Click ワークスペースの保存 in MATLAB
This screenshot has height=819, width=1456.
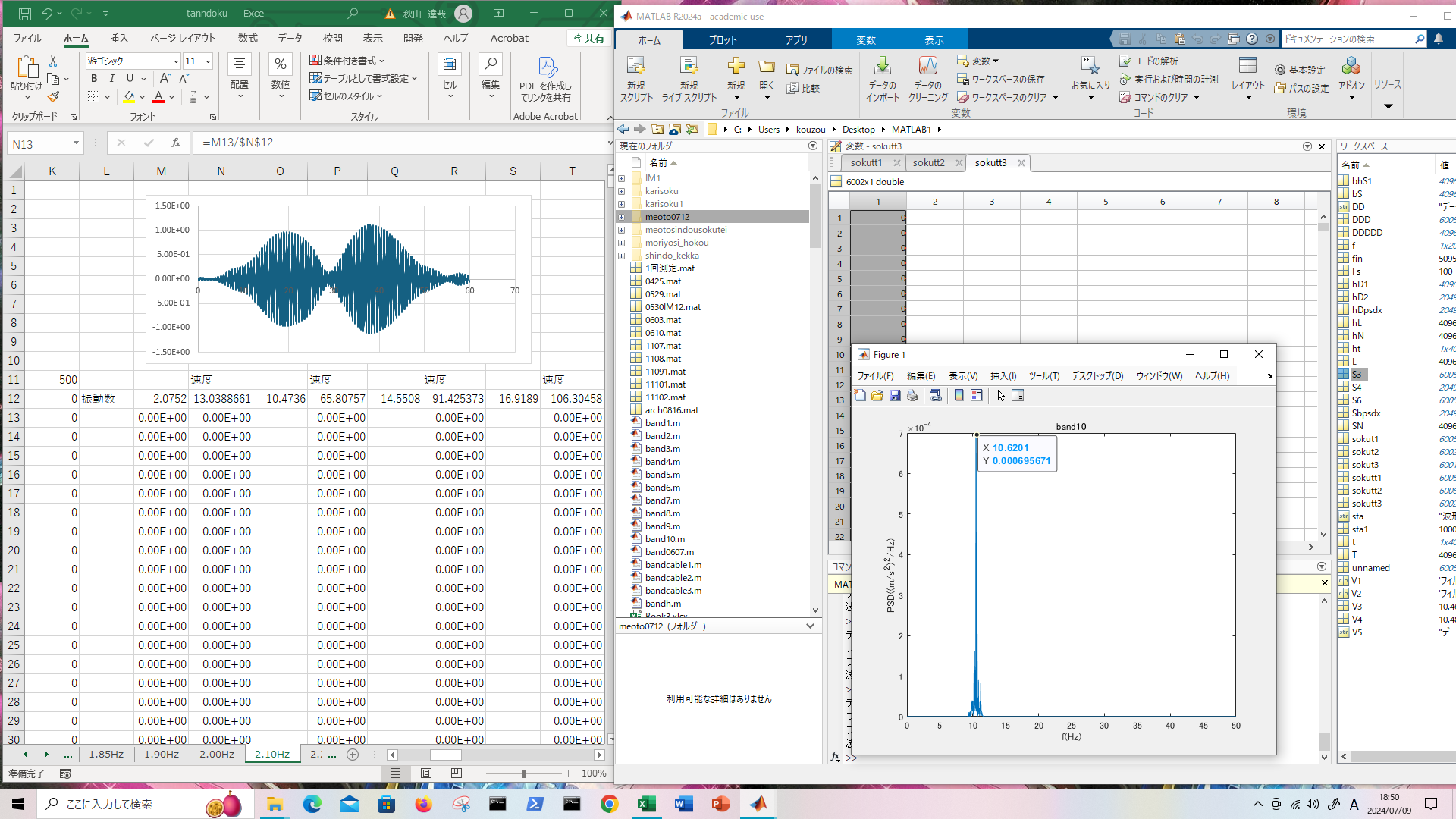1001,79
